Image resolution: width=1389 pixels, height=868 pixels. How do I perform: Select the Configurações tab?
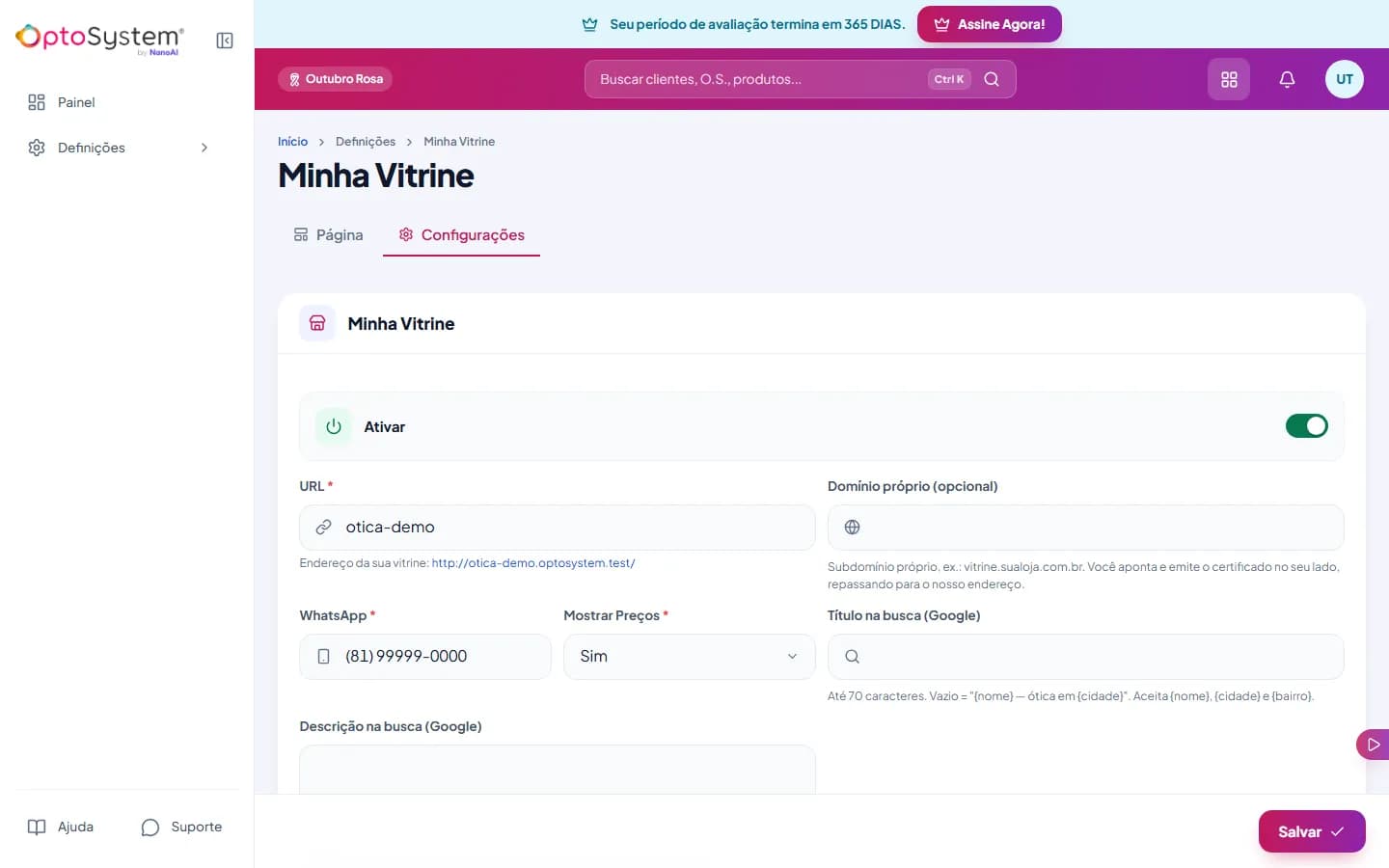point(462,235)
